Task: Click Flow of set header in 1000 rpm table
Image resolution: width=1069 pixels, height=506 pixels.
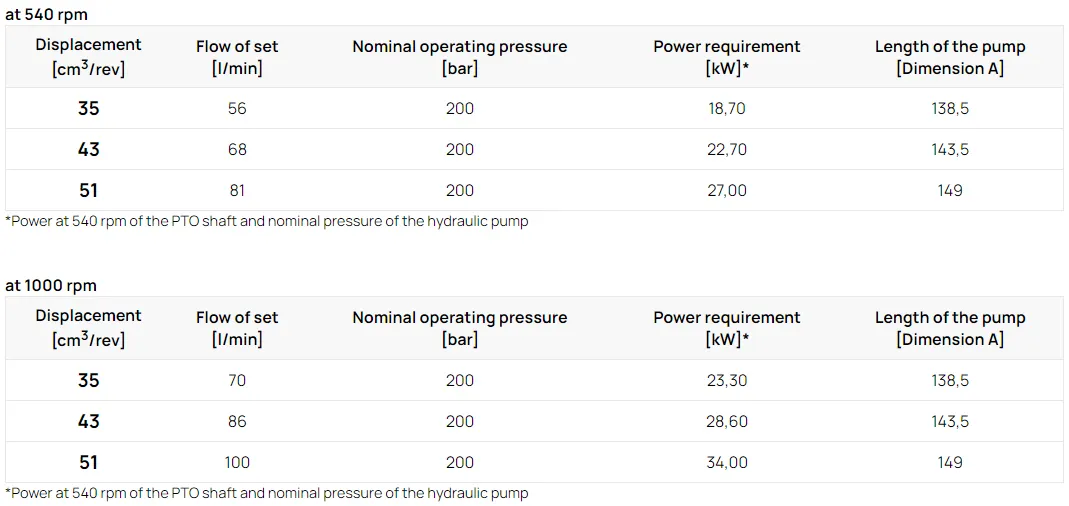Action: pos(237,328)
